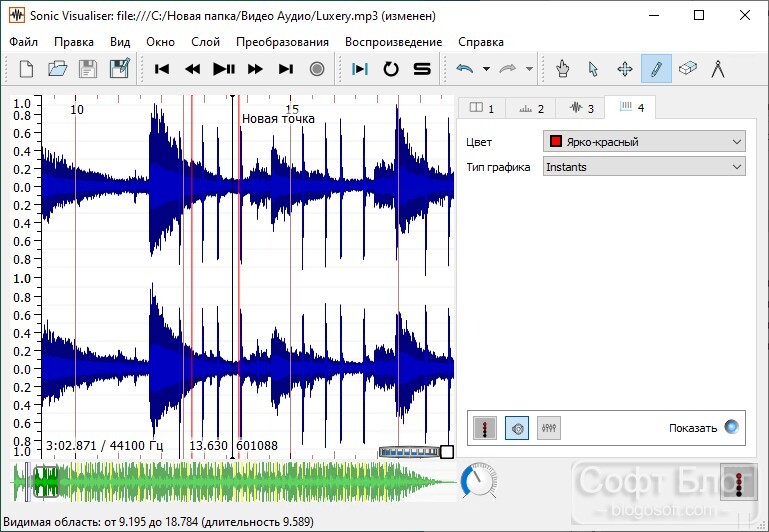This screenshot has width=769, height=532.
Task: Undo the last action
Action: [464, 69]
